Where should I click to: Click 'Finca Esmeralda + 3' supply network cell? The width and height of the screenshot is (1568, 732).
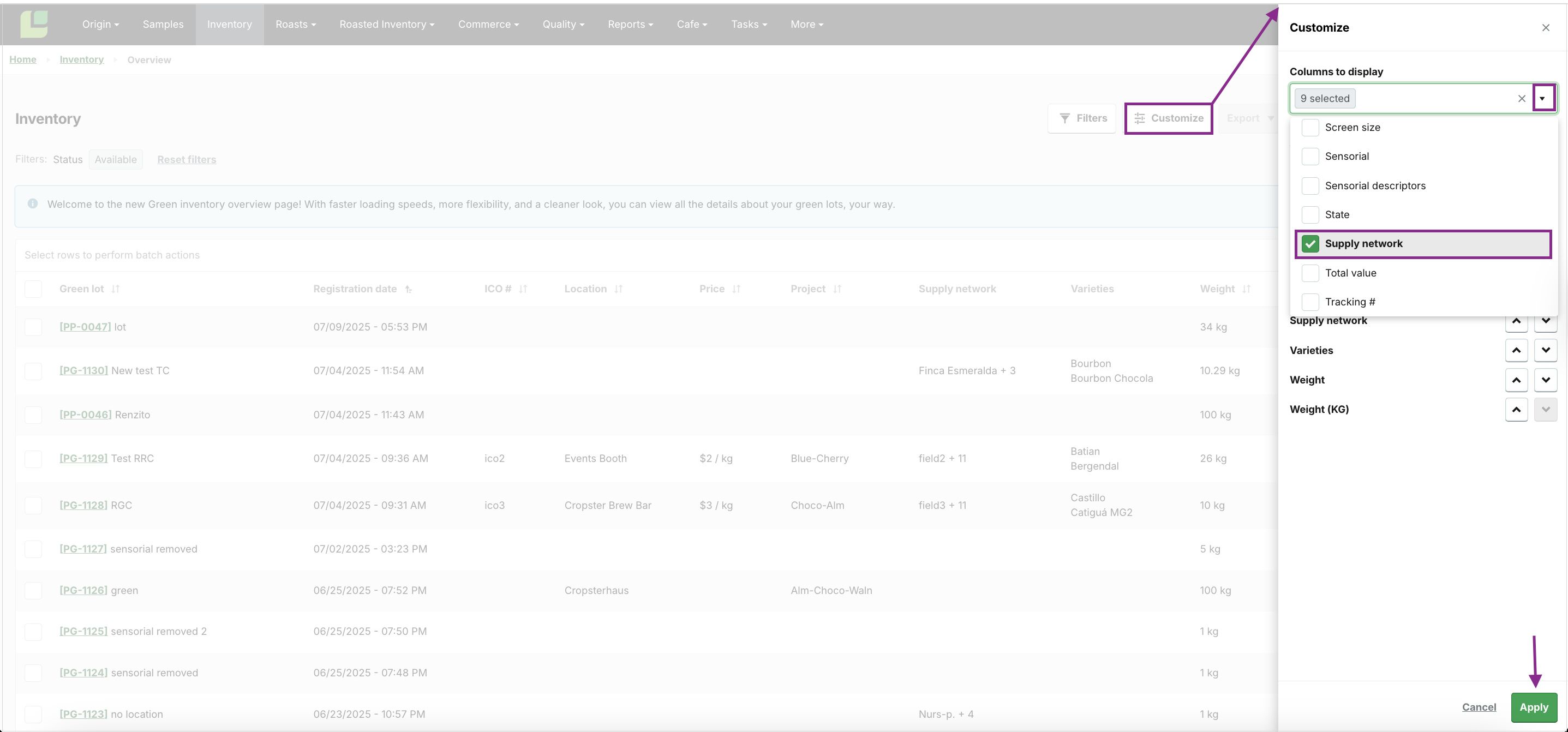[x=967, y=370]
